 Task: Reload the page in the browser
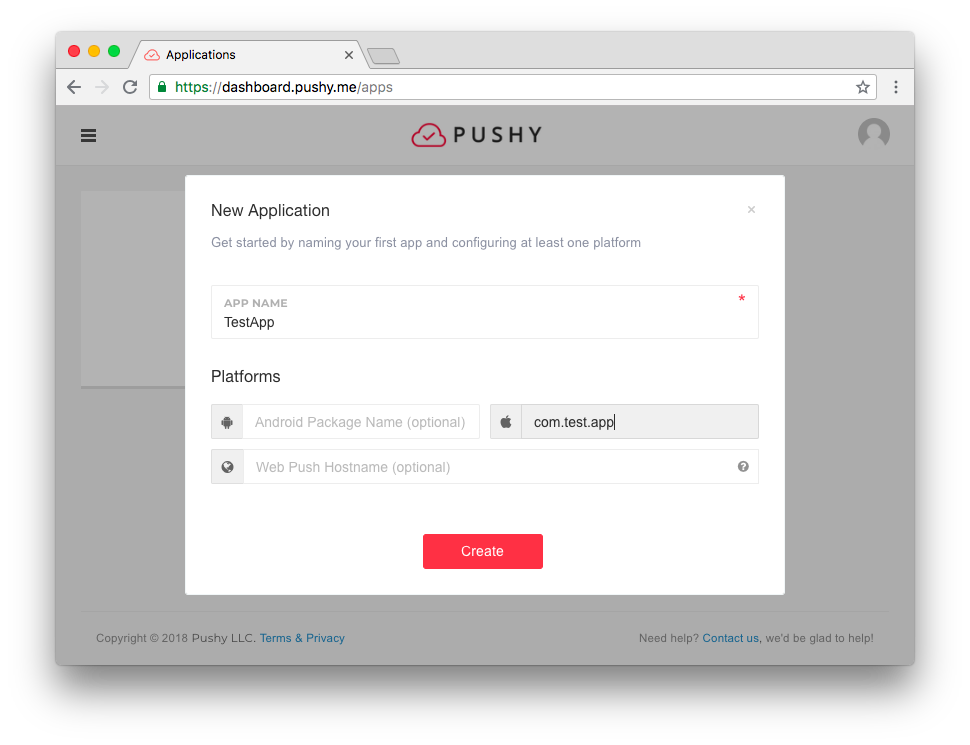tap(130, 87)
